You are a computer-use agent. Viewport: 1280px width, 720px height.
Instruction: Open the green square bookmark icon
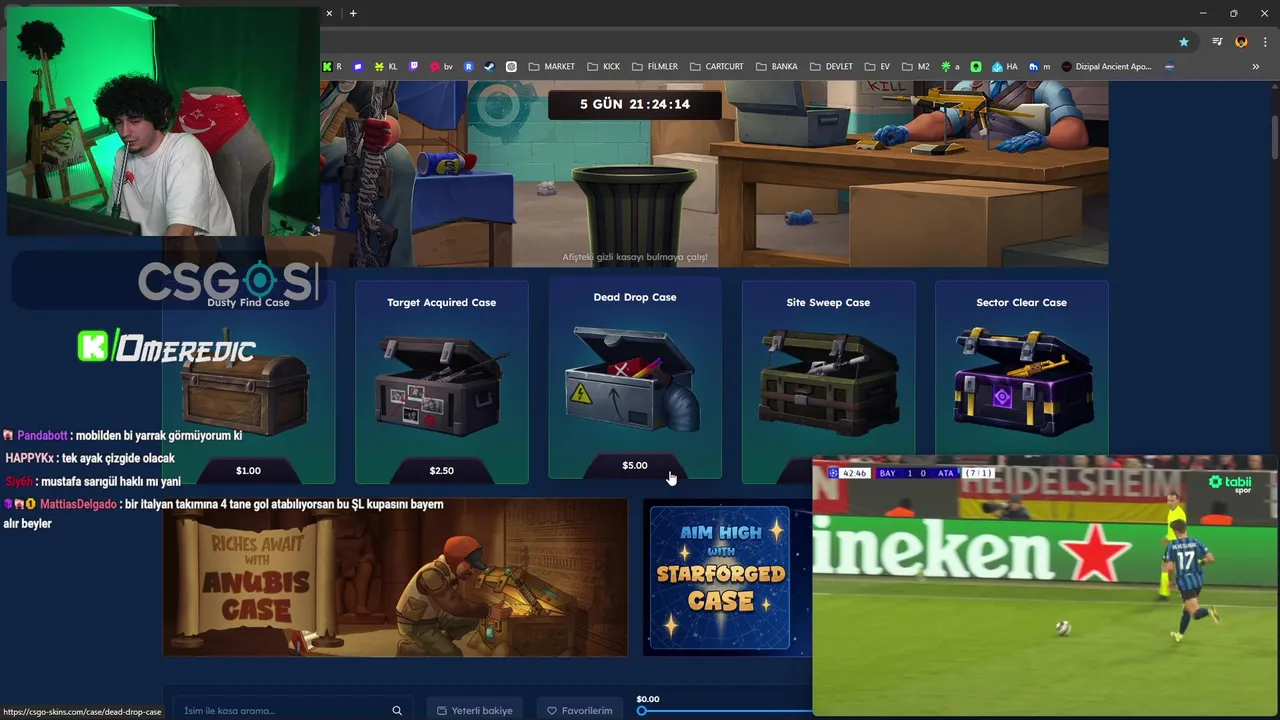976,67
